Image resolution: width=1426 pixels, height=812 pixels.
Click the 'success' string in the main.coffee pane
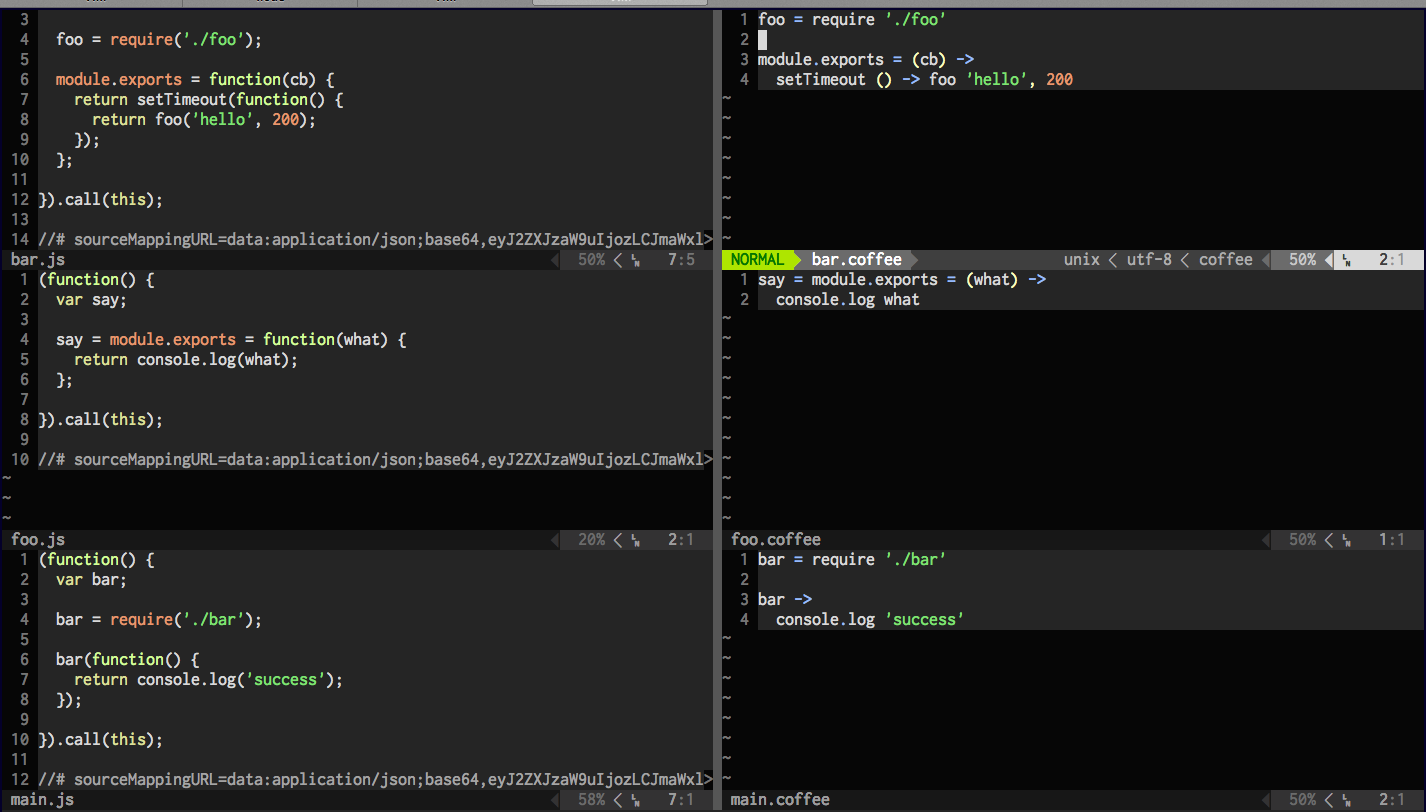(x=924, y=620)
